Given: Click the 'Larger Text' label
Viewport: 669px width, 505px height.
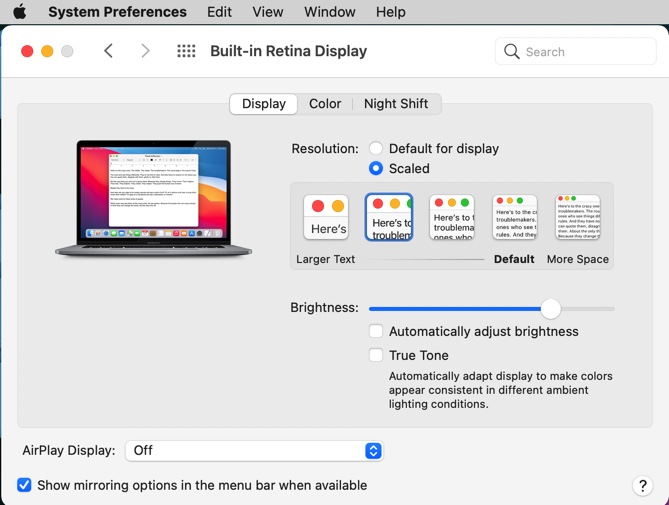Looking at the screenshot, I should (x=326, y=259).
